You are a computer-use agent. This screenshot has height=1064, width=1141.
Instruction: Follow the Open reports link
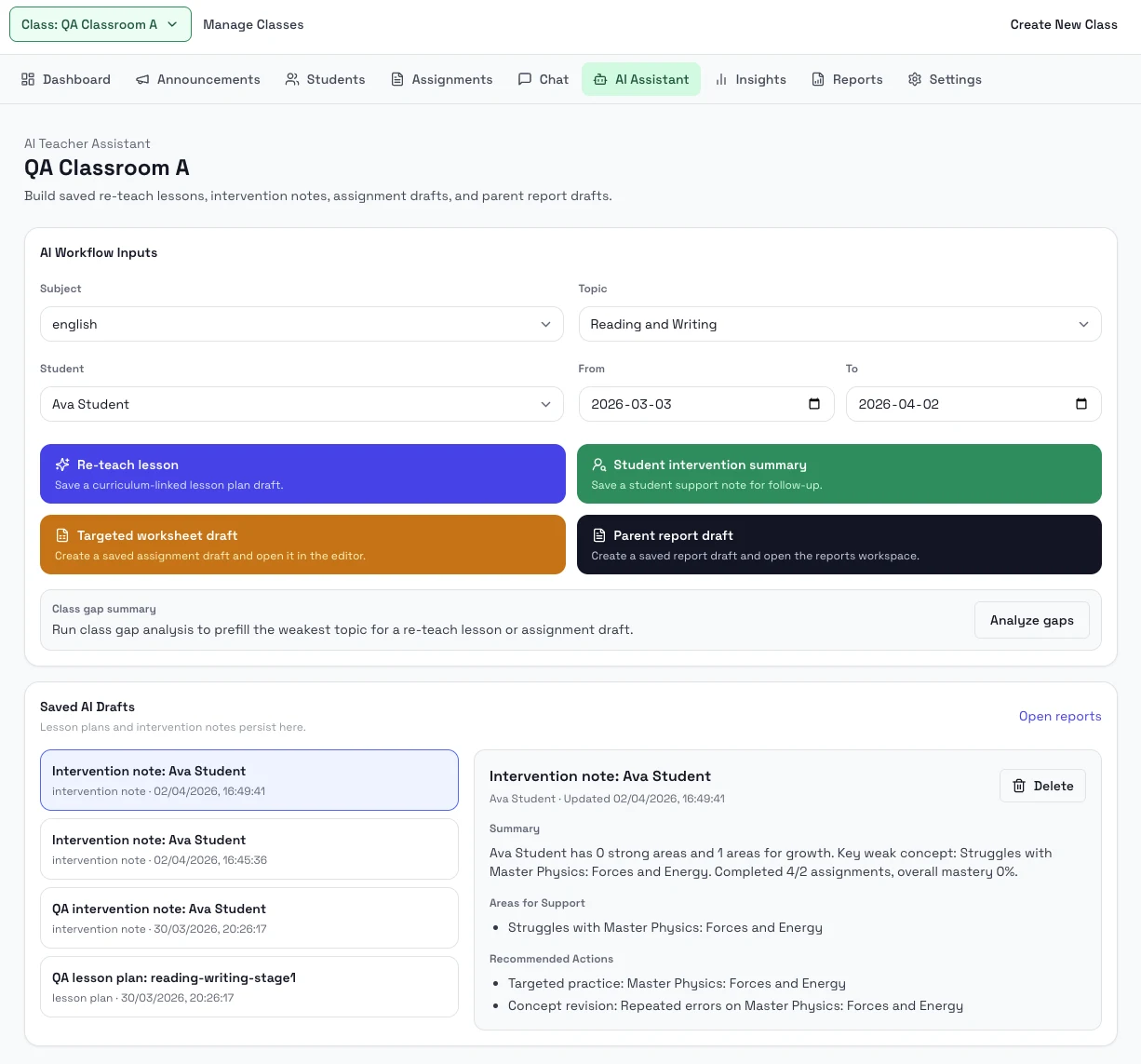[x=1059, y=716]
